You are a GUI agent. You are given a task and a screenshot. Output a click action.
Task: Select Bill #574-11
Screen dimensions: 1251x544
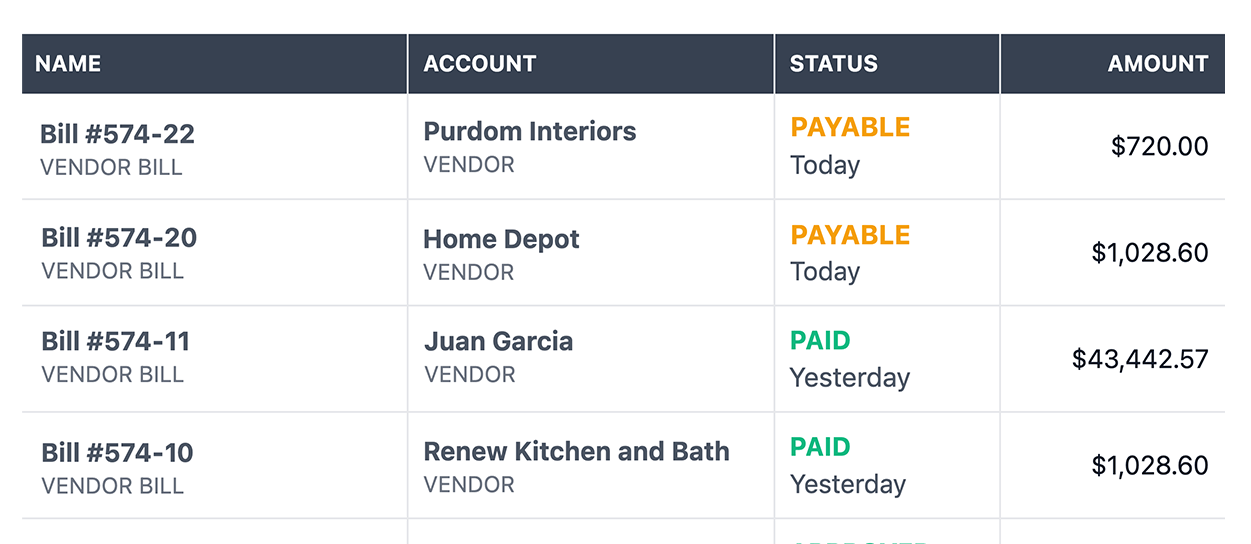[115, 342]
